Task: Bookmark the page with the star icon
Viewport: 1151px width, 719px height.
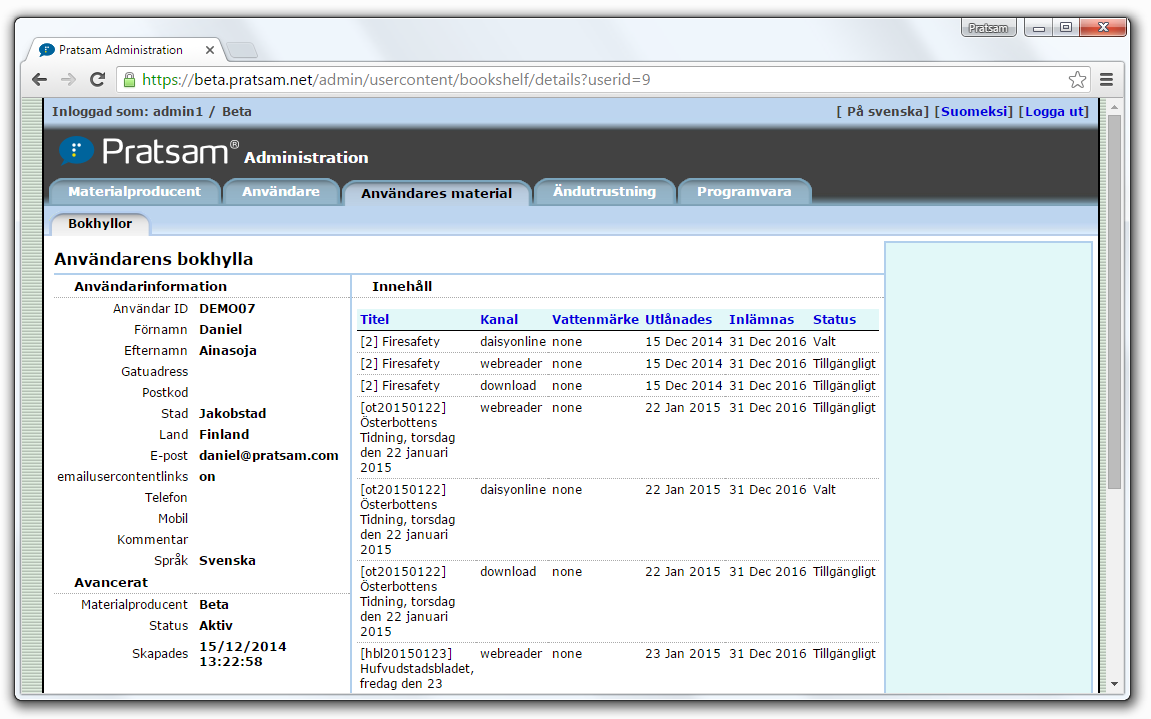Action: point(1077,78)
